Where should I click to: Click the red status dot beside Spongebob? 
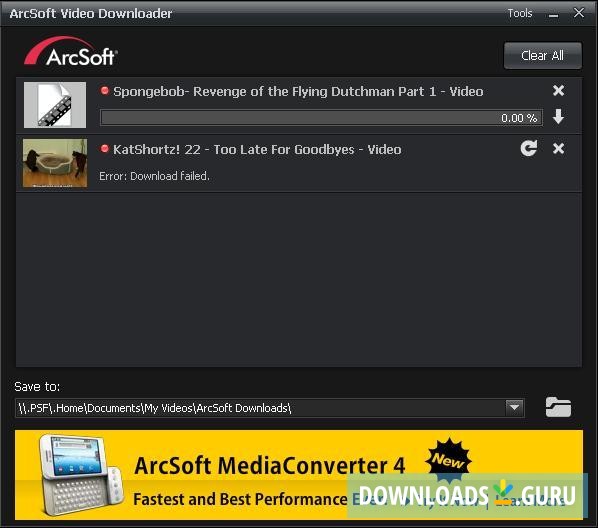(x=104, y=91)
